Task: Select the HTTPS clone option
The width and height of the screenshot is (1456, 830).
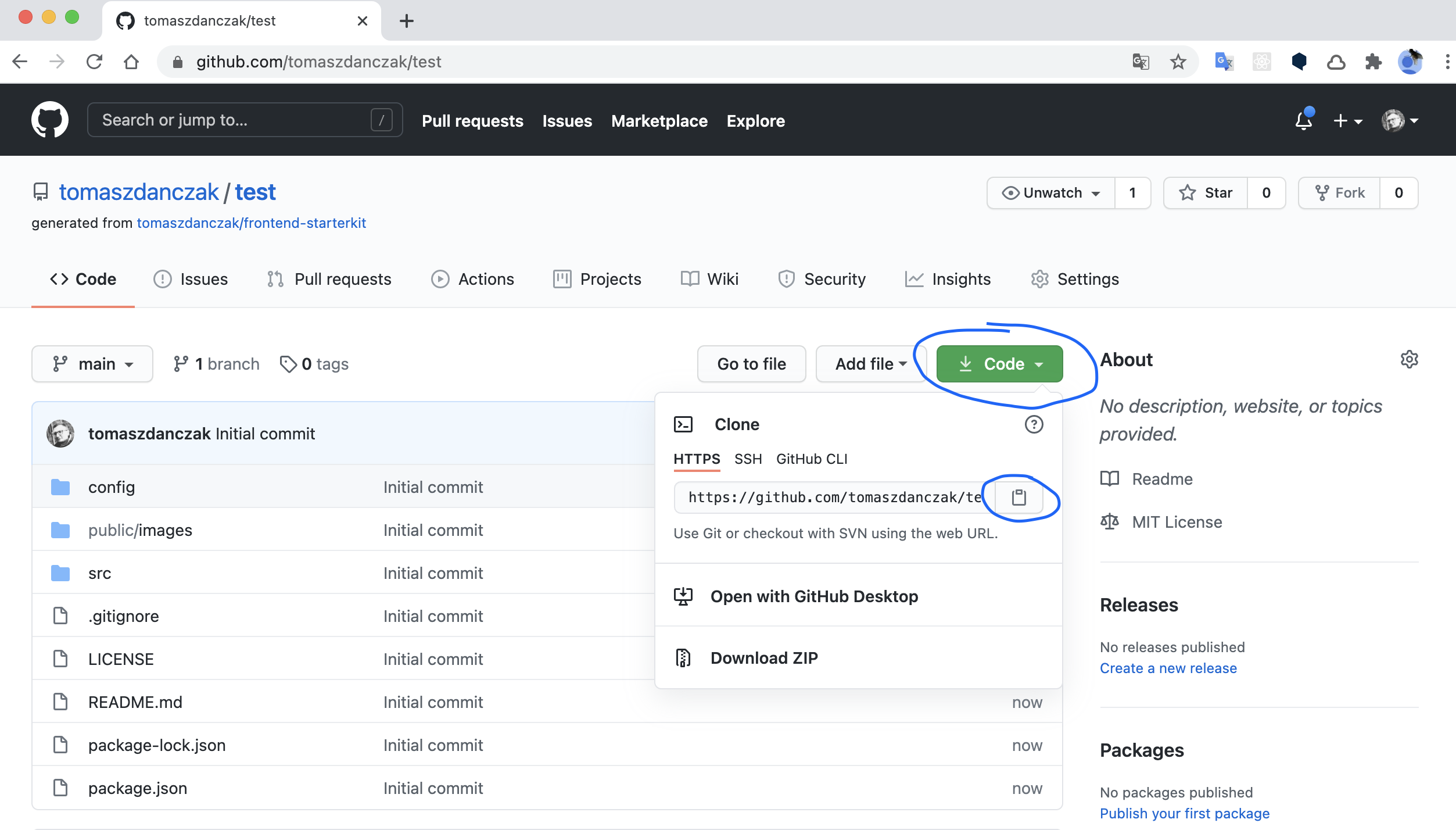Action: (697, 459)
